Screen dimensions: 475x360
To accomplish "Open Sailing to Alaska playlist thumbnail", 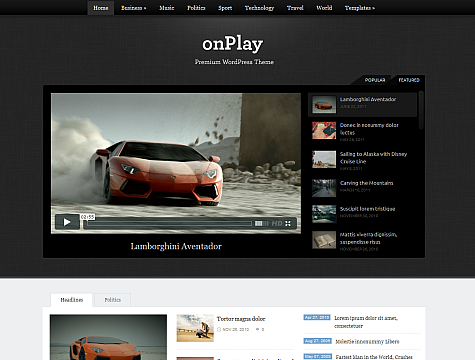I will point(324,159).
